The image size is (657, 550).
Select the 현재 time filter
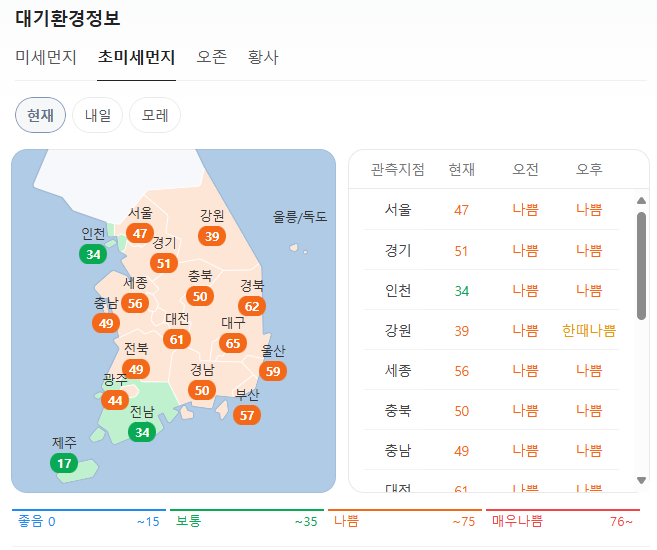(x=40, y=115)
